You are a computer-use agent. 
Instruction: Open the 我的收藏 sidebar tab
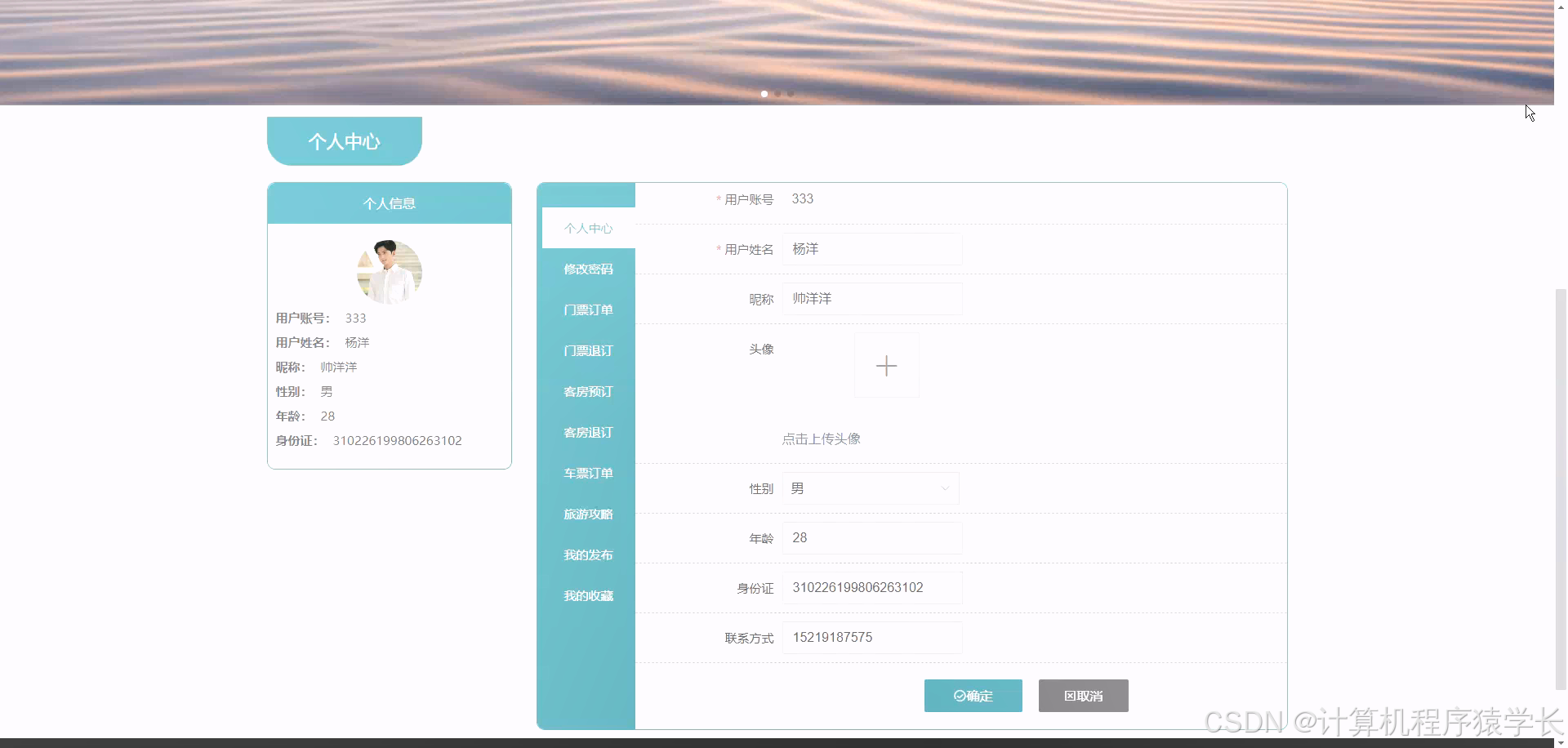pos(588,595)
